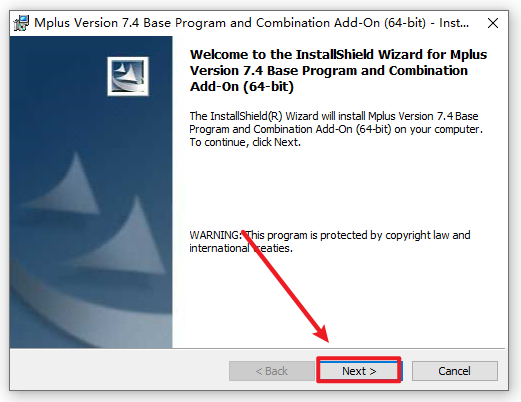Click the bold Welcome to InstallShield heading
The width and height of the screenshot is (521, 402).
tap(338, 70)
